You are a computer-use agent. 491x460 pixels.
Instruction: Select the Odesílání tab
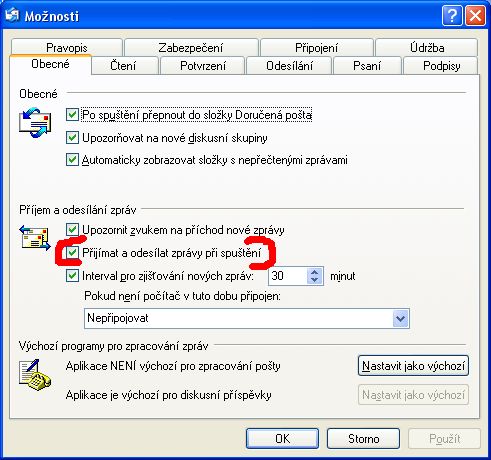click(x=289, y=66)
